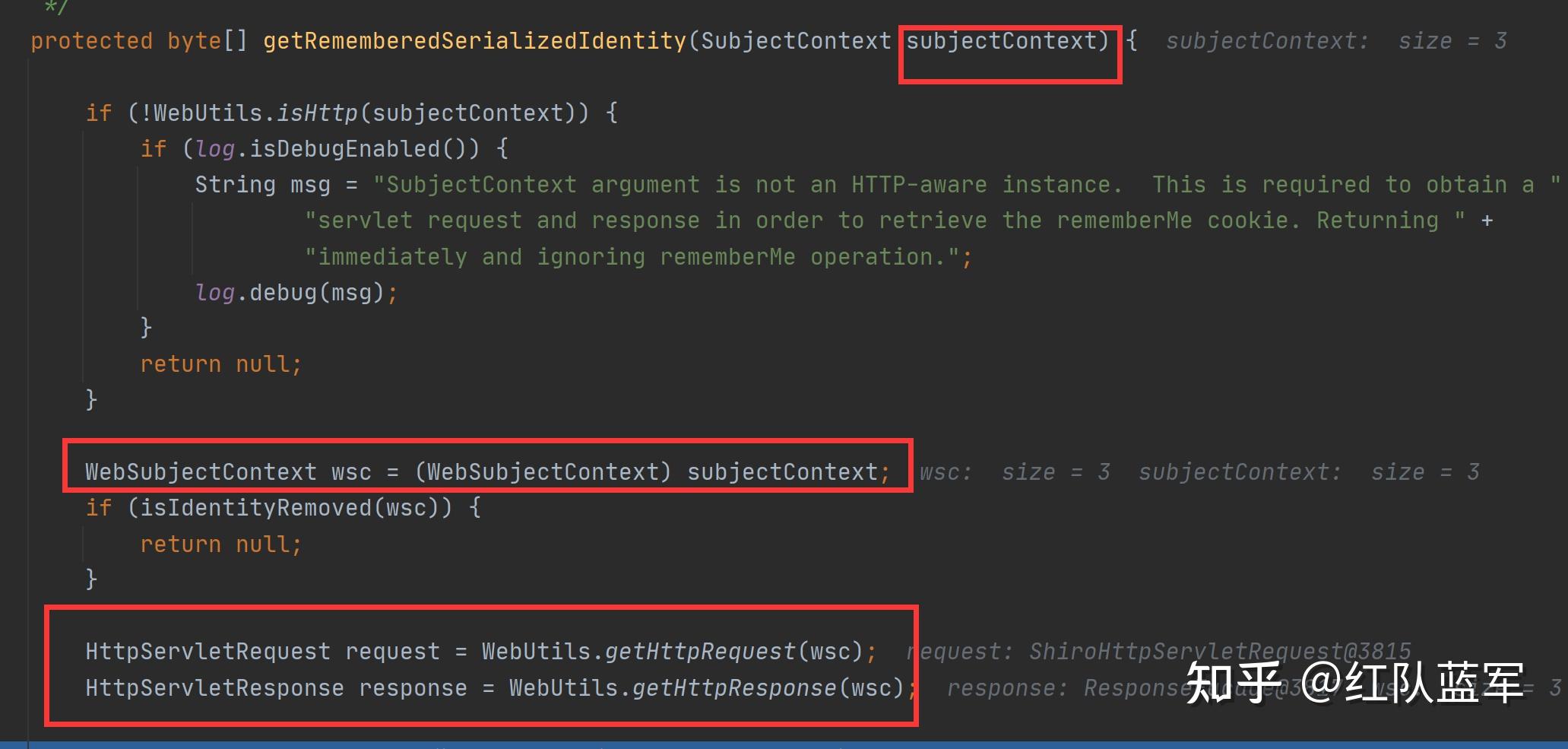Click the "immediately and ignoring rememberMe" string
Screen dimensions: 1568x749
click(x=632, y=257)
